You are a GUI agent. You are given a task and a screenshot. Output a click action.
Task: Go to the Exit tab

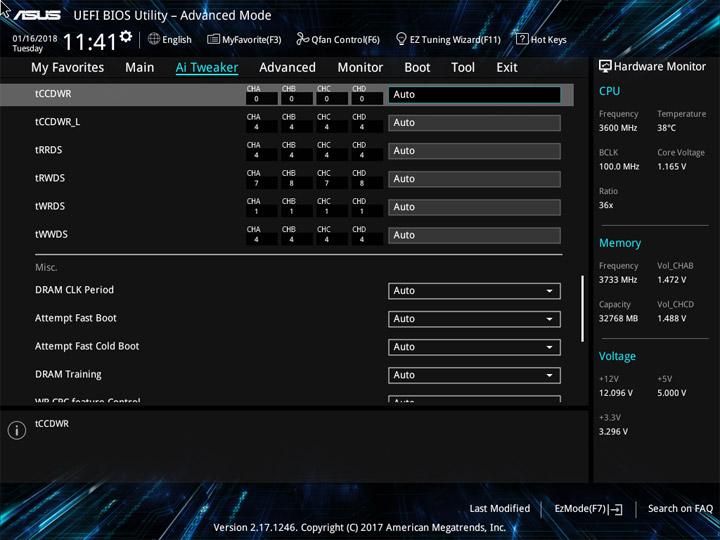pos(507,68)
